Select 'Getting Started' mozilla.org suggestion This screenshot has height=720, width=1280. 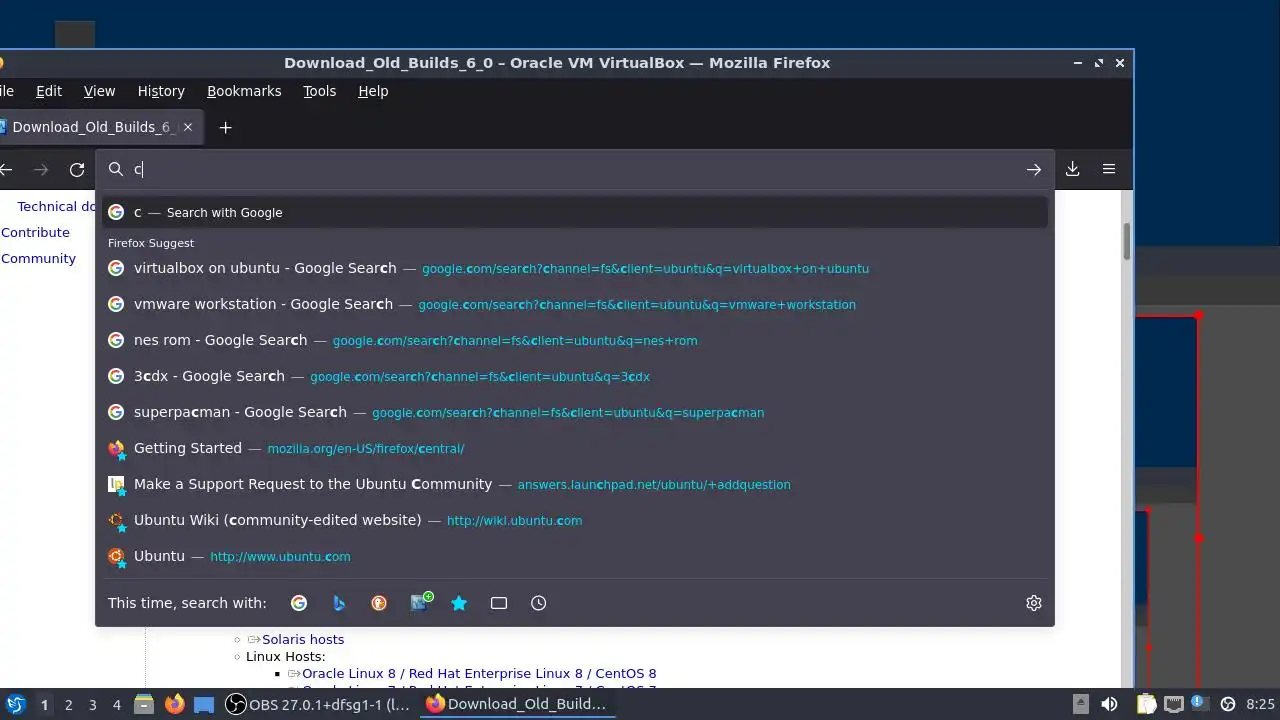[575, 448]
